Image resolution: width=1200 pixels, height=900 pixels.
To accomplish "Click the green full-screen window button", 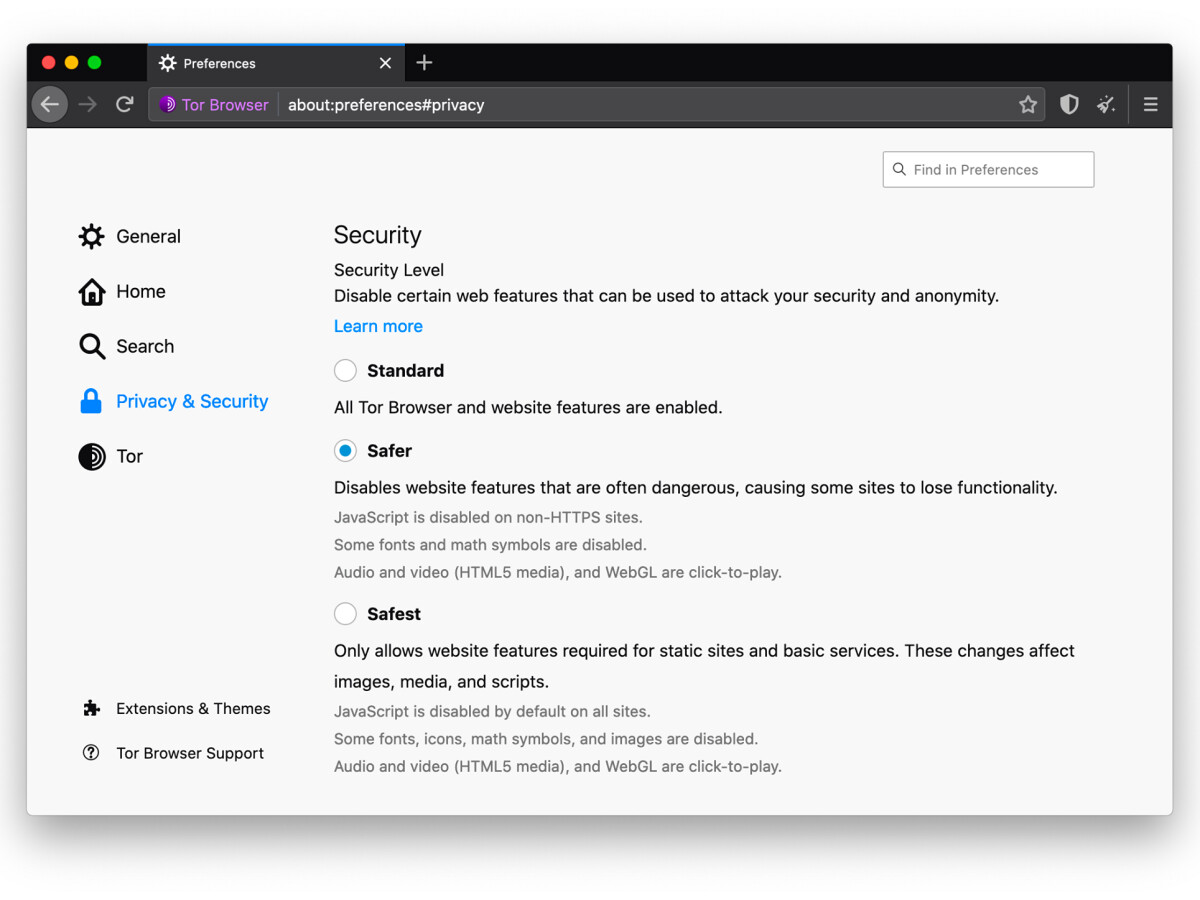I will pyautogui.click(x=94, y=63).
